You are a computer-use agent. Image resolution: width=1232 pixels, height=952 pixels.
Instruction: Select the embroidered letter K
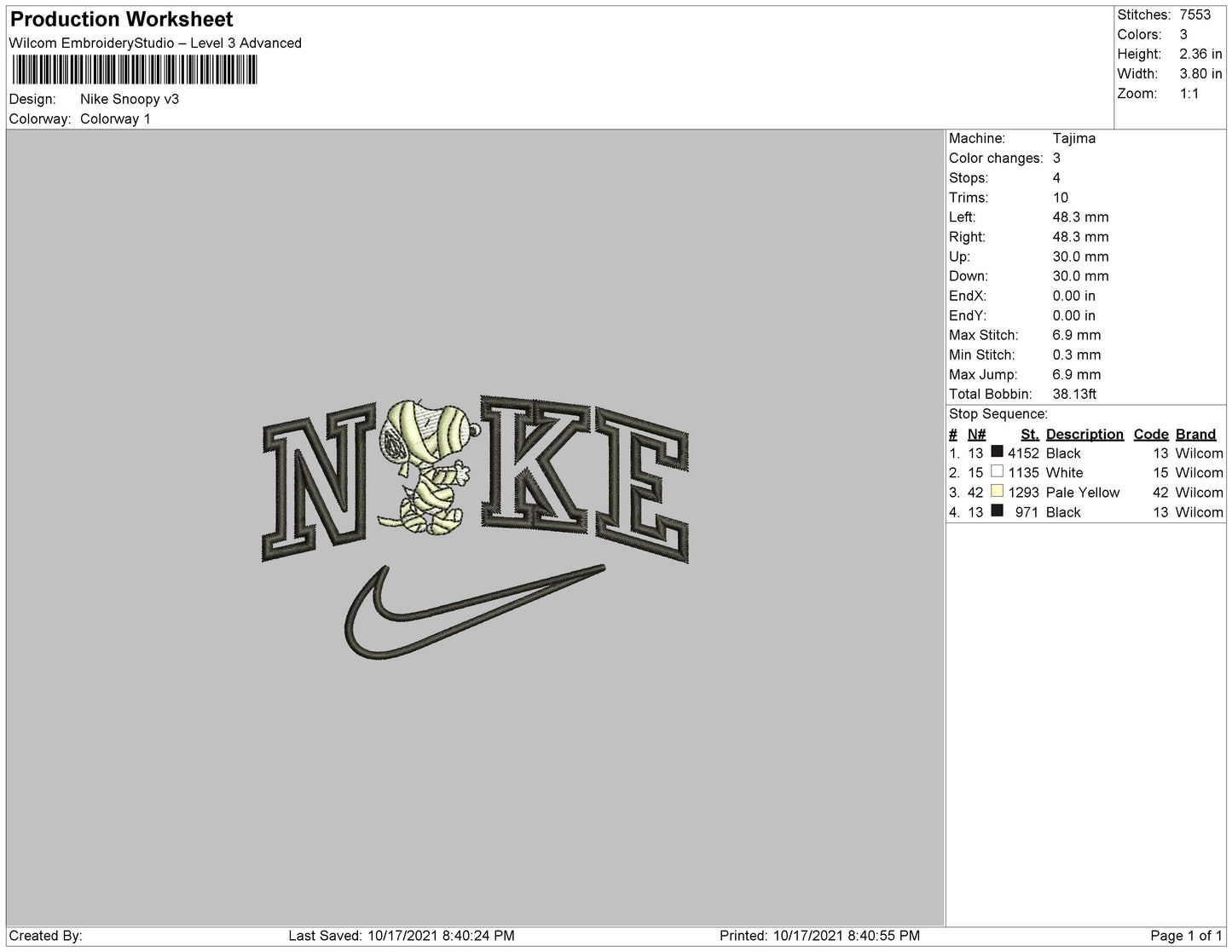point(534,462)
